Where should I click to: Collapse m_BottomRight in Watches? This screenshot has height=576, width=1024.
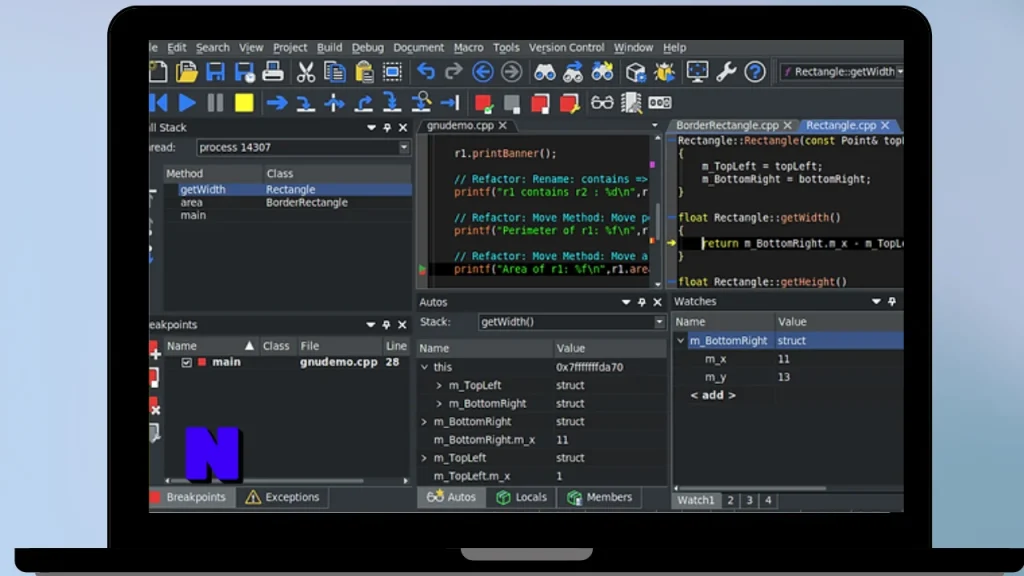click(680, 340)
